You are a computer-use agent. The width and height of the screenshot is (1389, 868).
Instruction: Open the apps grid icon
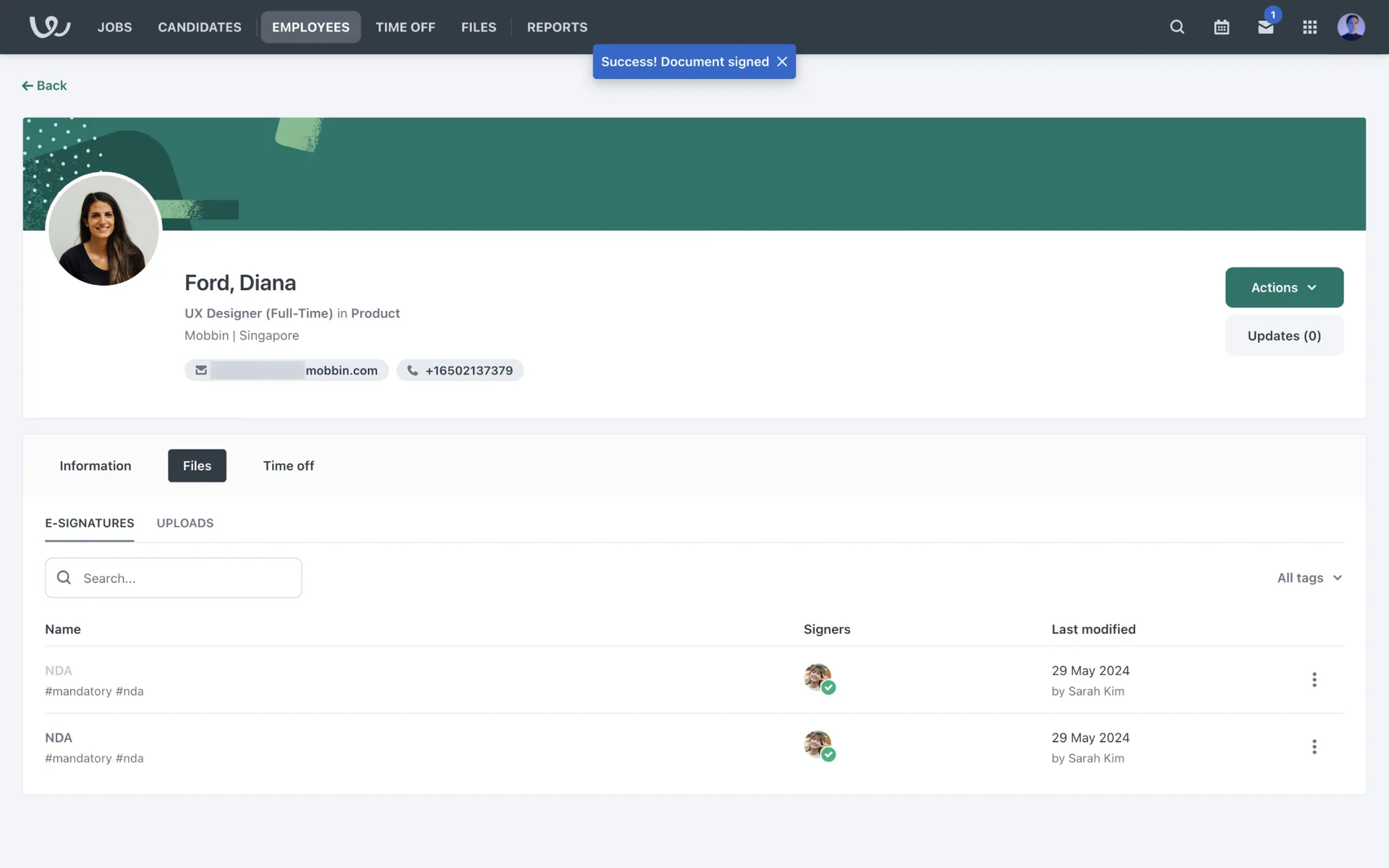tap(1309, 27)
